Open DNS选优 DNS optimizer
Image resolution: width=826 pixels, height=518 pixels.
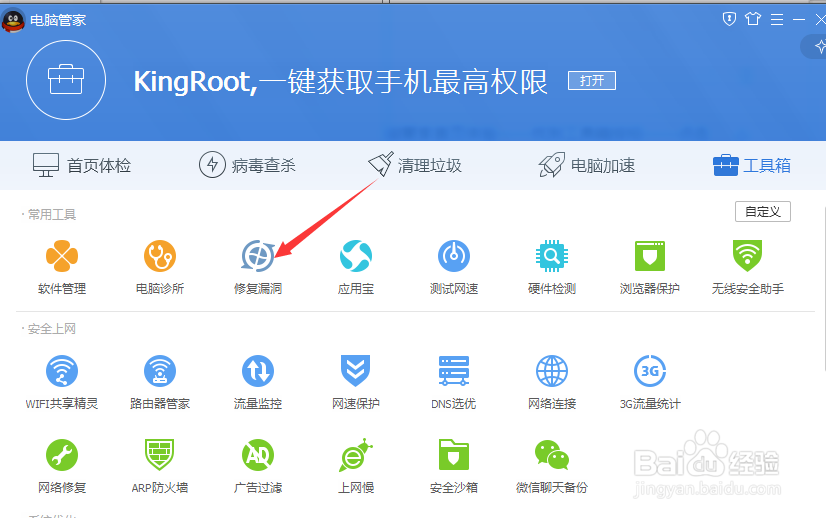(x=454, y=383)
